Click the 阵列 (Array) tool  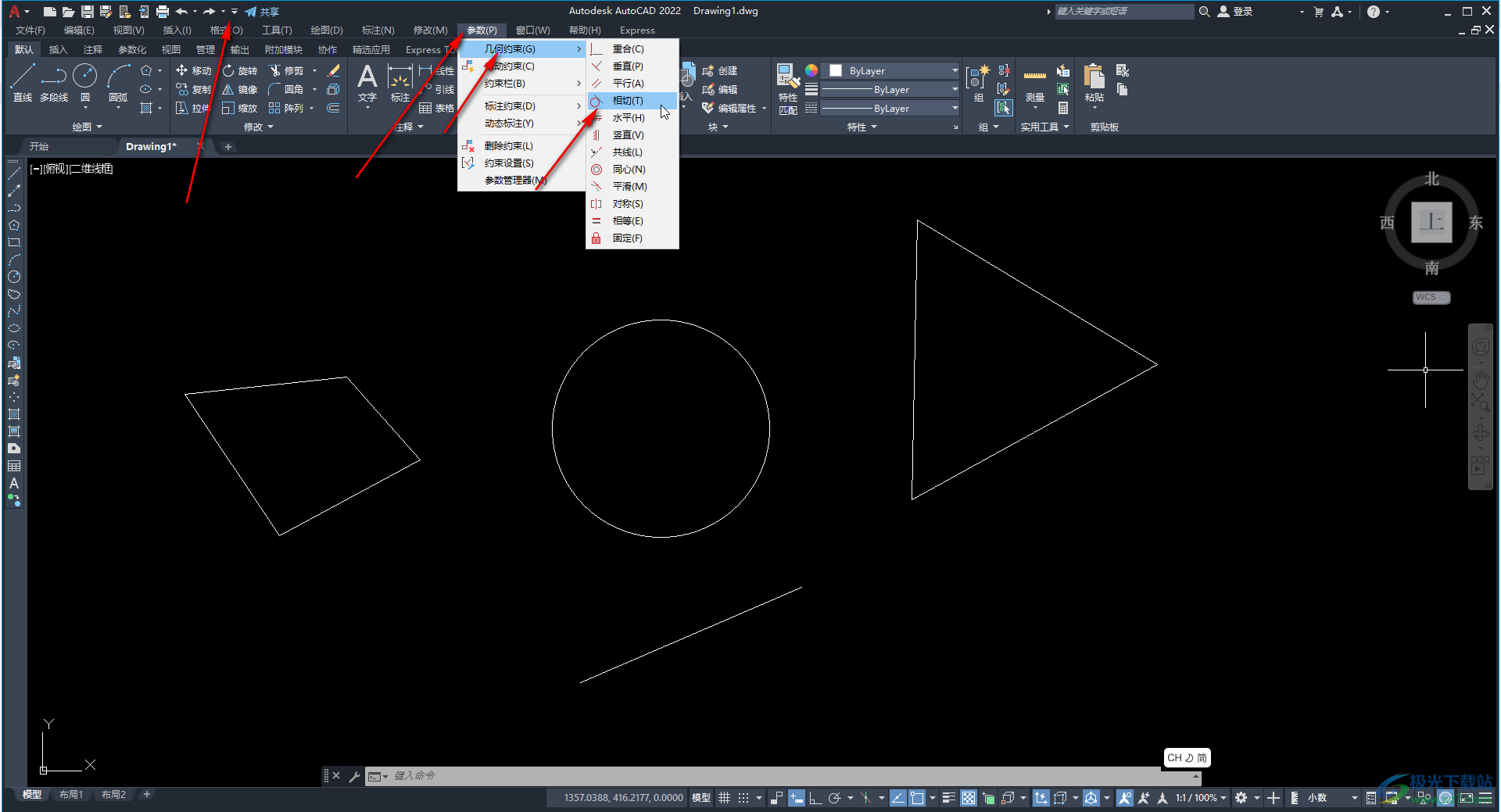click(x=286, y=108)
